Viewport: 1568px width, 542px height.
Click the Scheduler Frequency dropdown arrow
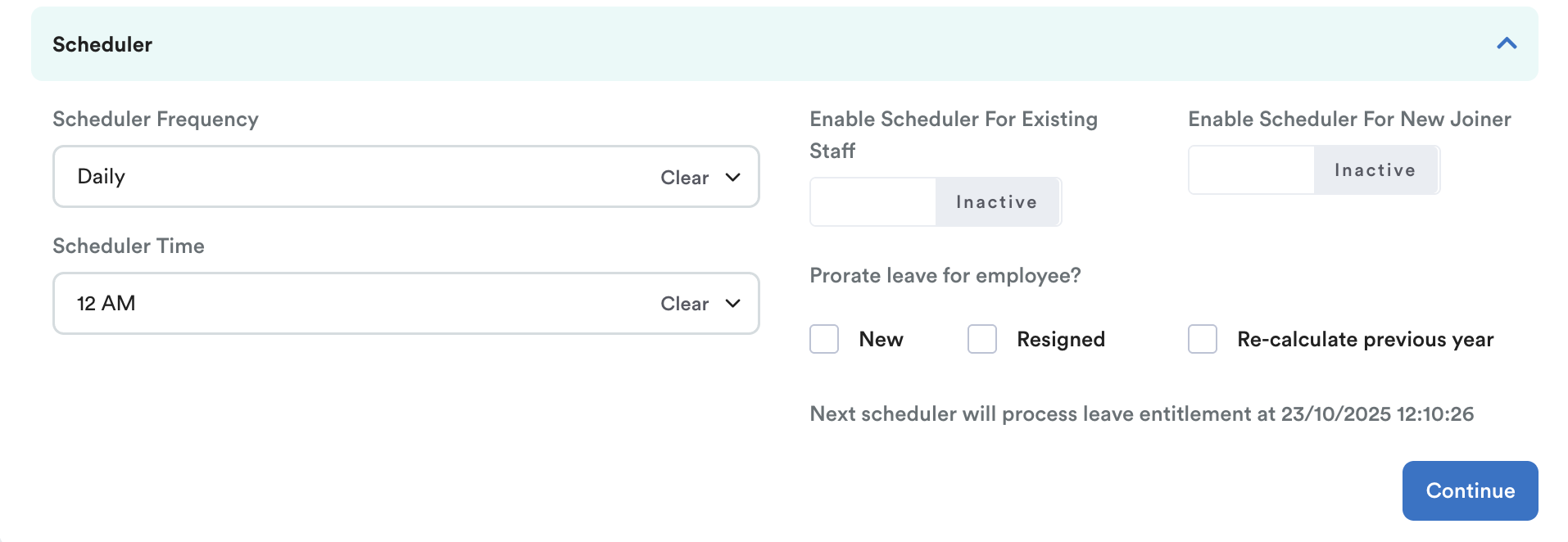pos(732,177)
